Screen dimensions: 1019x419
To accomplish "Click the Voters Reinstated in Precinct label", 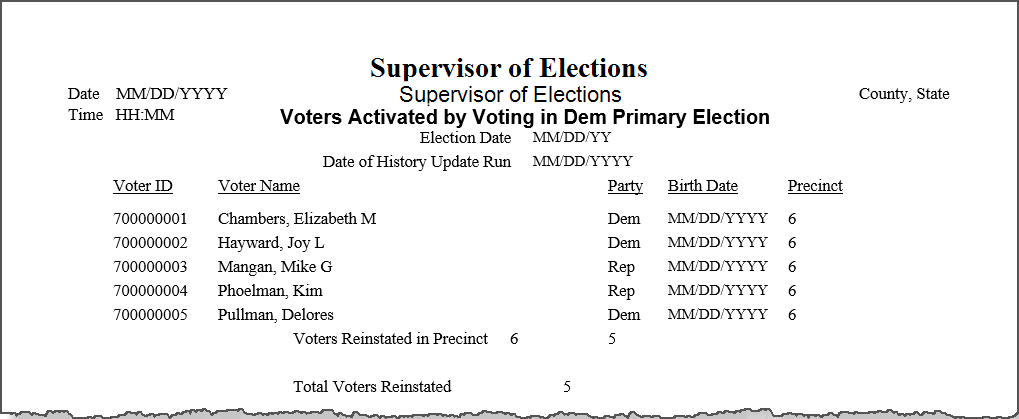I will pyautogui.click(x=391, y=339).
